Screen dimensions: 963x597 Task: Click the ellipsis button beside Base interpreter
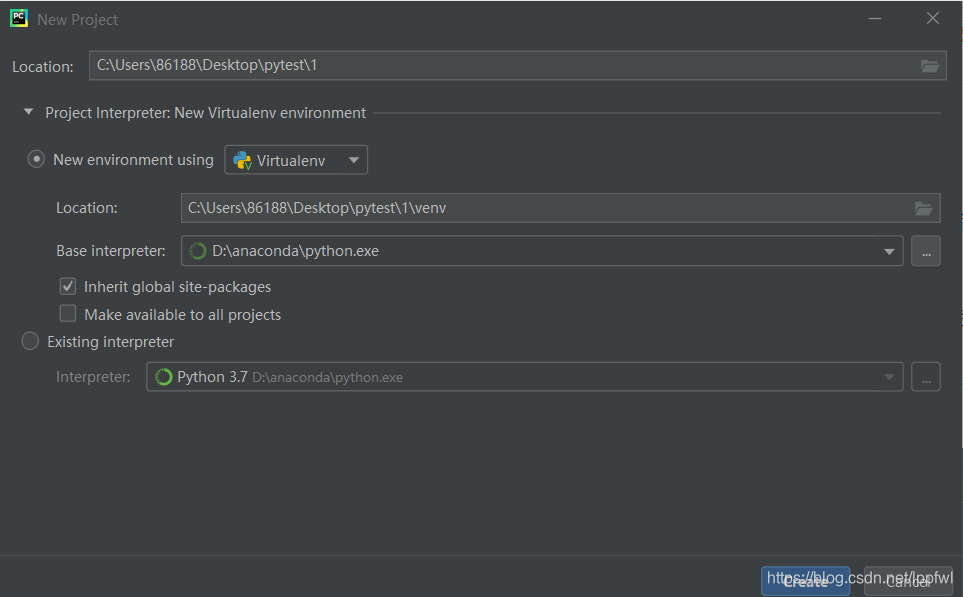click(x=926, y=251)
